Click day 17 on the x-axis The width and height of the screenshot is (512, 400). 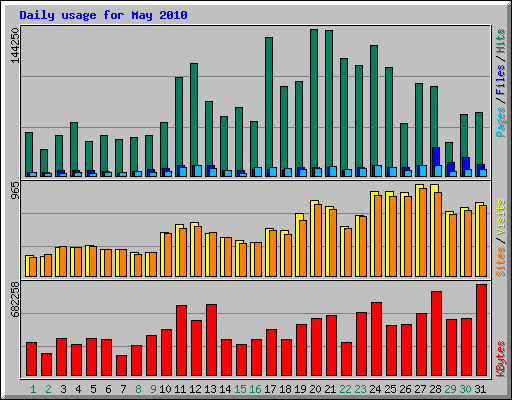[x=270, y=389]
